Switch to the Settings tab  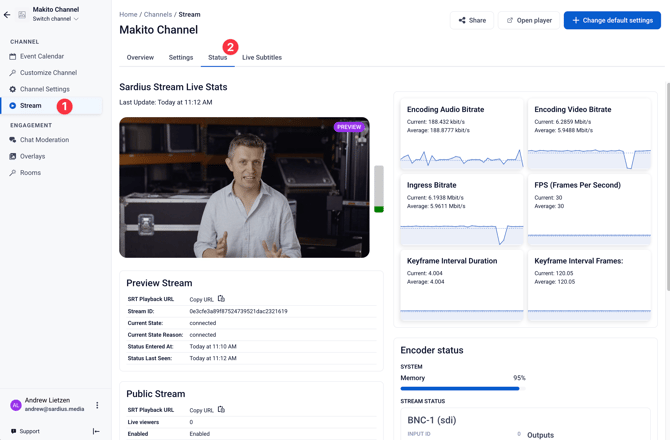[181, 58]
